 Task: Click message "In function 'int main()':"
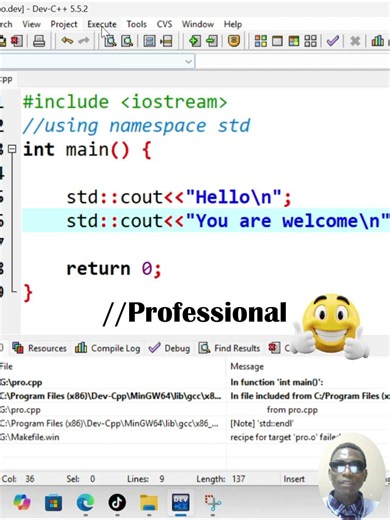277,382
